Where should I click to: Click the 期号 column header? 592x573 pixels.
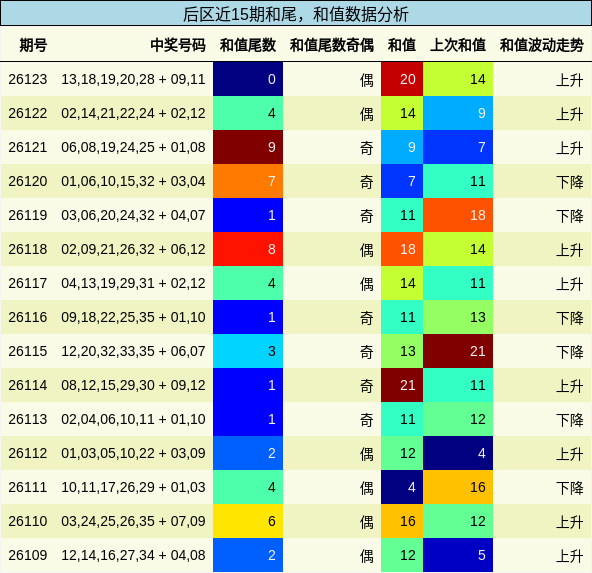[33, 45]
